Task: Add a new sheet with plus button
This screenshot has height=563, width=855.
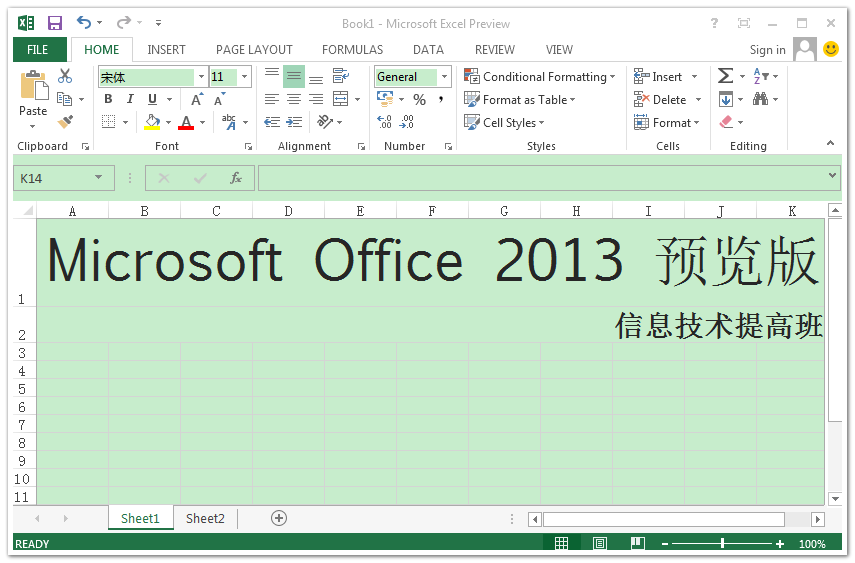Action: pyautogui.click(x=279, y=518)
